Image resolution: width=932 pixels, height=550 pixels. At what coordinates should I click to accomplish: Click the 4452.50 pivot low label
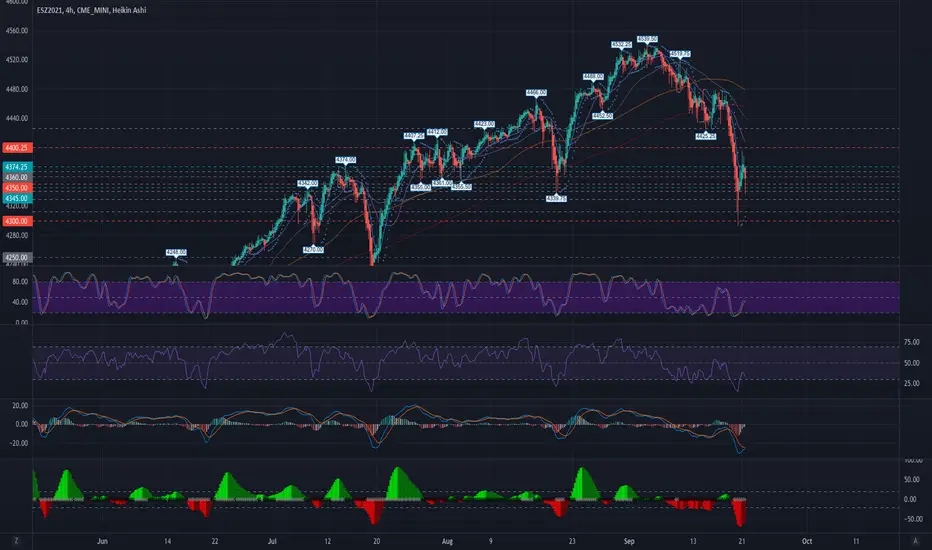tap(602, 116)
